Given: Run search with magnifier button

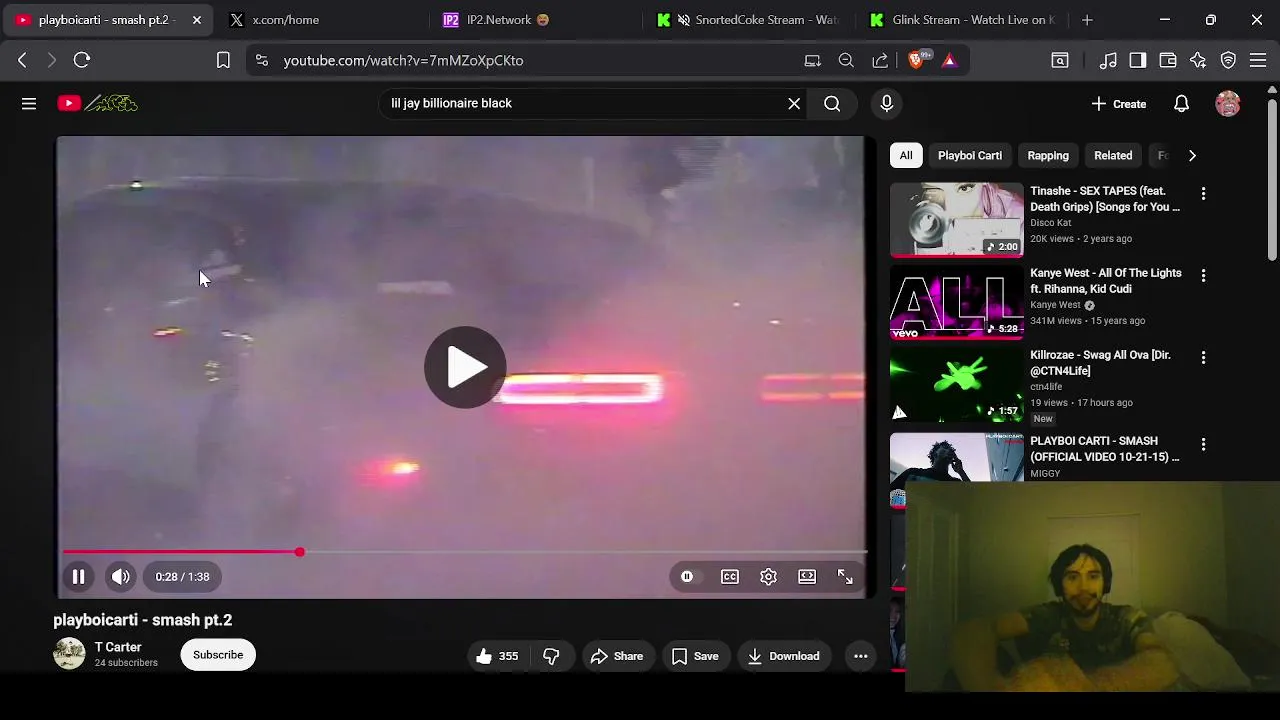Looking at the screenshot, I should pyautogui.click(x=832, y=103).
